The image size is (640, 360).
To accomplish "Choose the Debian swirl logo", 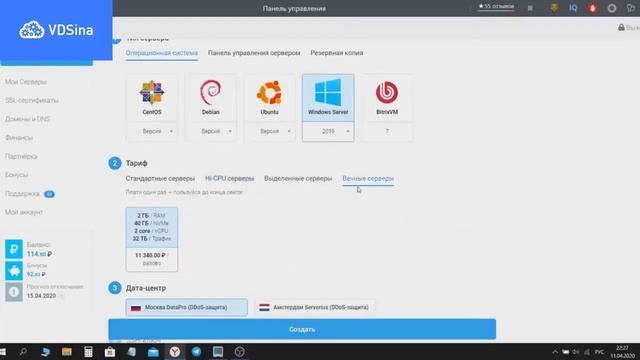I will [211, 93].
